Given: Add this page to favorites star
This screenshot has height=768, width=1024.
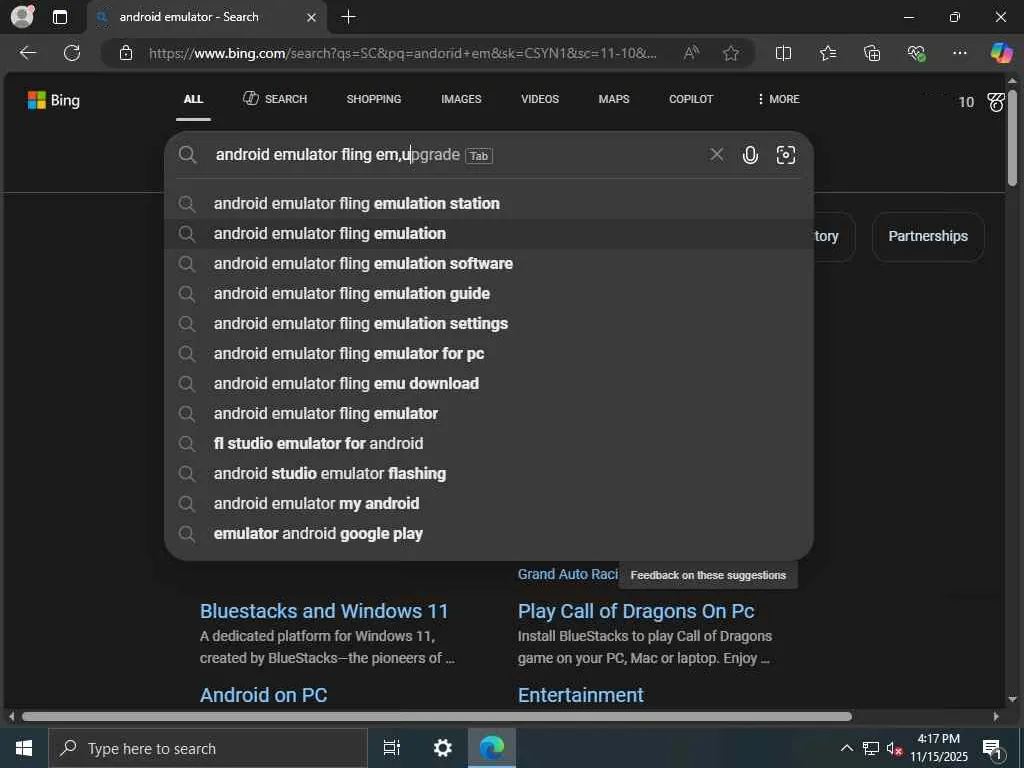Looking at the screenshot, I should [731, 53].
